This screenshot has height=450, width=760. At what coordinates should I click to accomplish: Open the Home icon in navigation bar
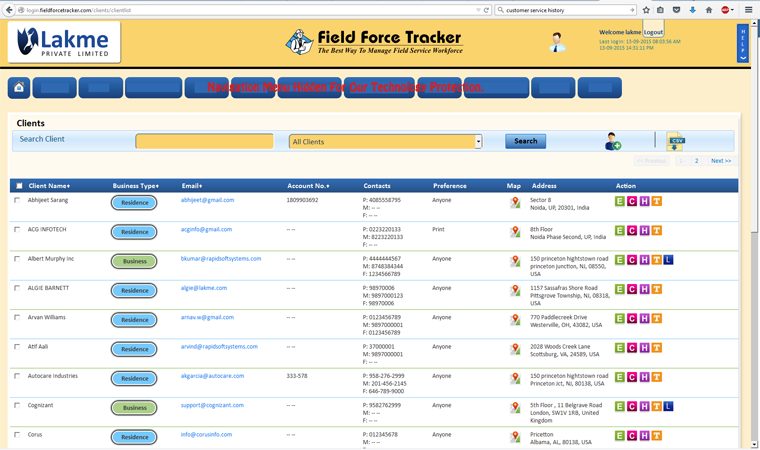click(x=19, y=88)
